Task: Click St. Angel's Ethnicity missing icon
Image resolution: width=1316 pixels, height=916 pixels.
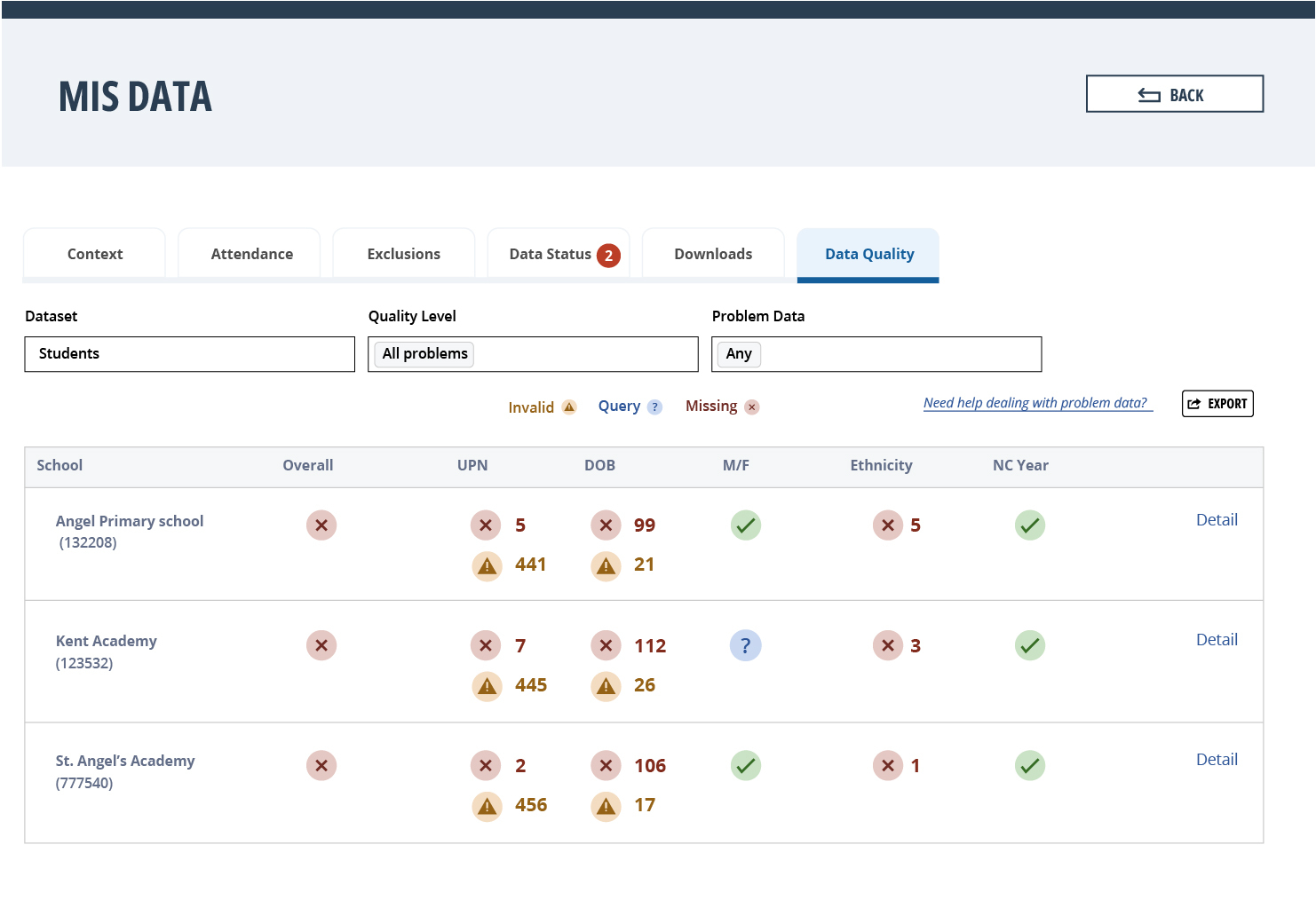Action: pos(888,765)
